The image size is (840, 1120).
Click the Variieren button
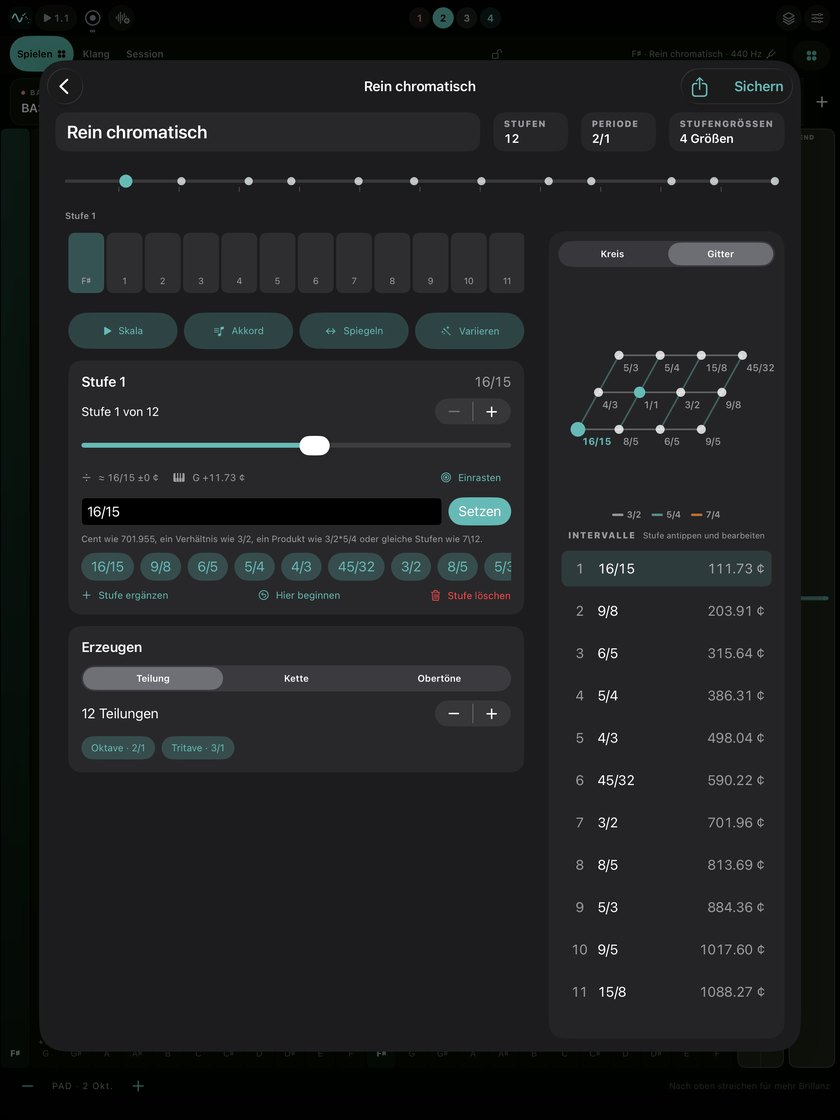pyautogui.click(x=469, y=331)
